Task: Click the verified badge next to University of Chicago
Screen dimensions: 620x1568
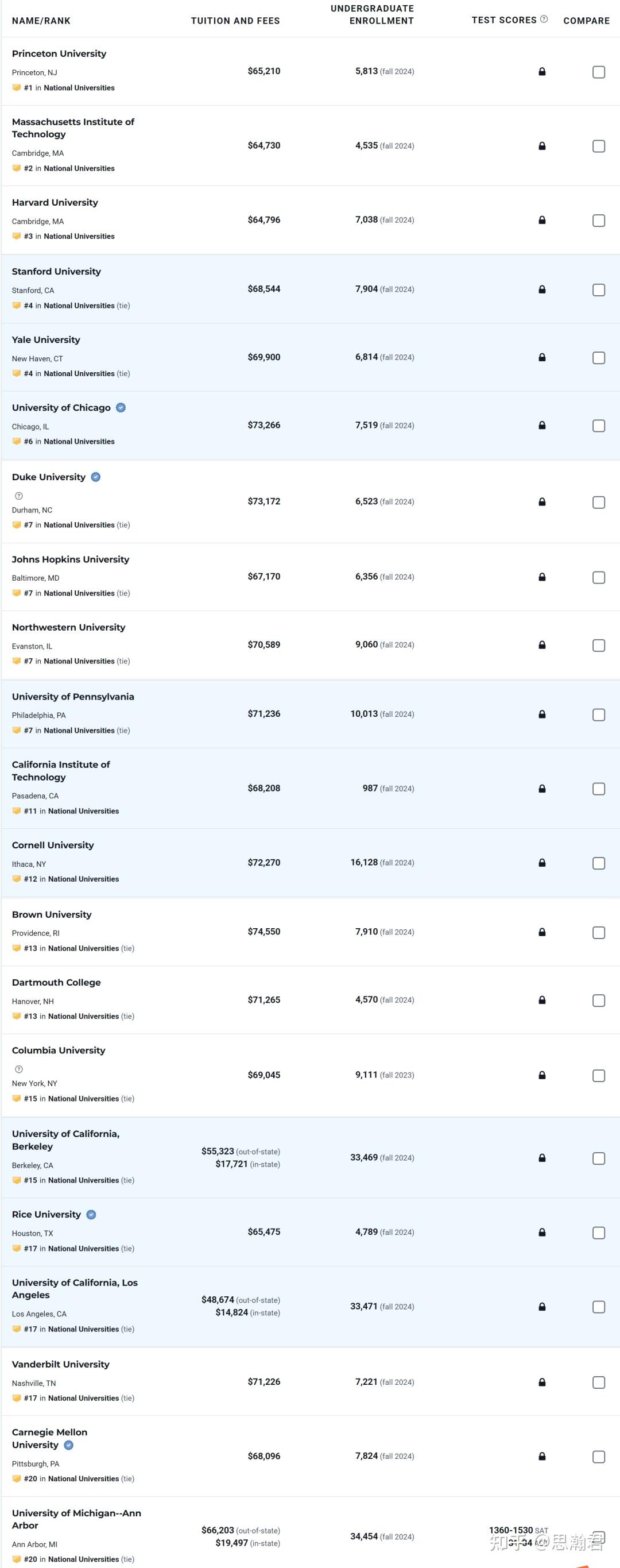Action: (x=121, y=408)
